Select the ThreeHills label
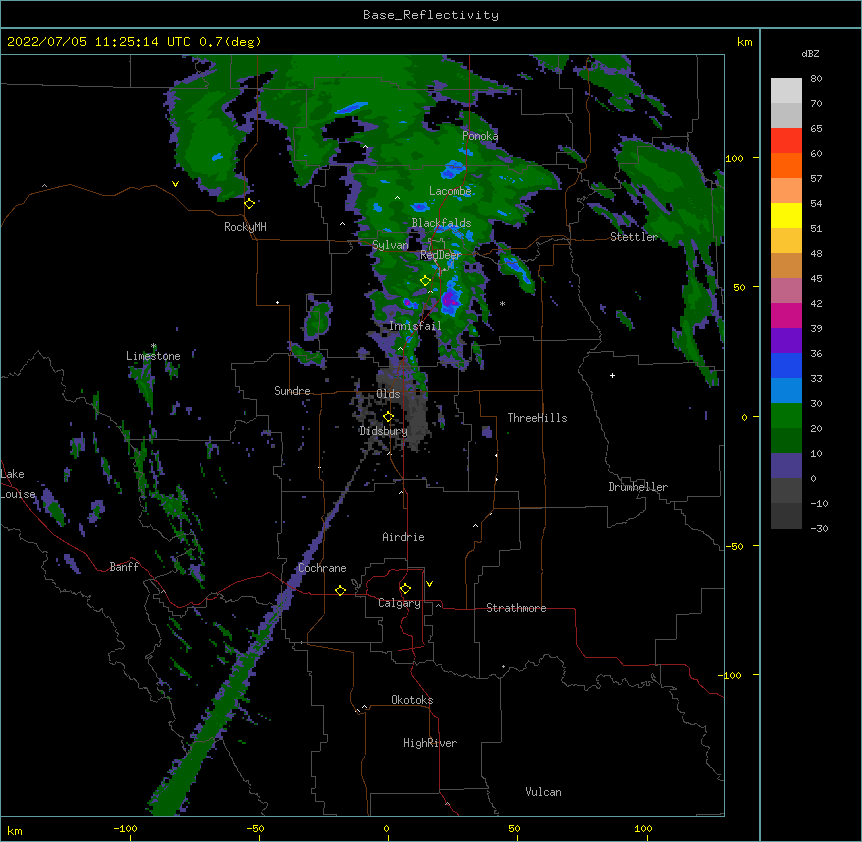The width and height of the screenshot is (862, 842). coord(537,418)
